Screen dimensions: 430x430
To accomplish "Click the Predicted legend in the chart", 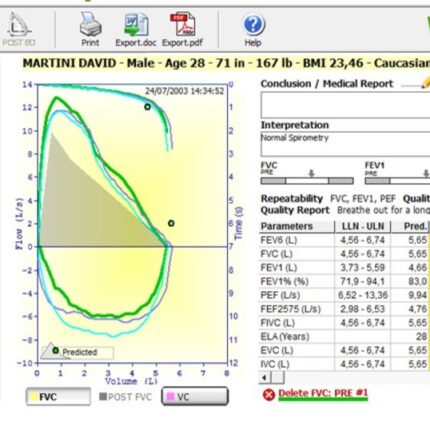I will [x=77, y=352].
